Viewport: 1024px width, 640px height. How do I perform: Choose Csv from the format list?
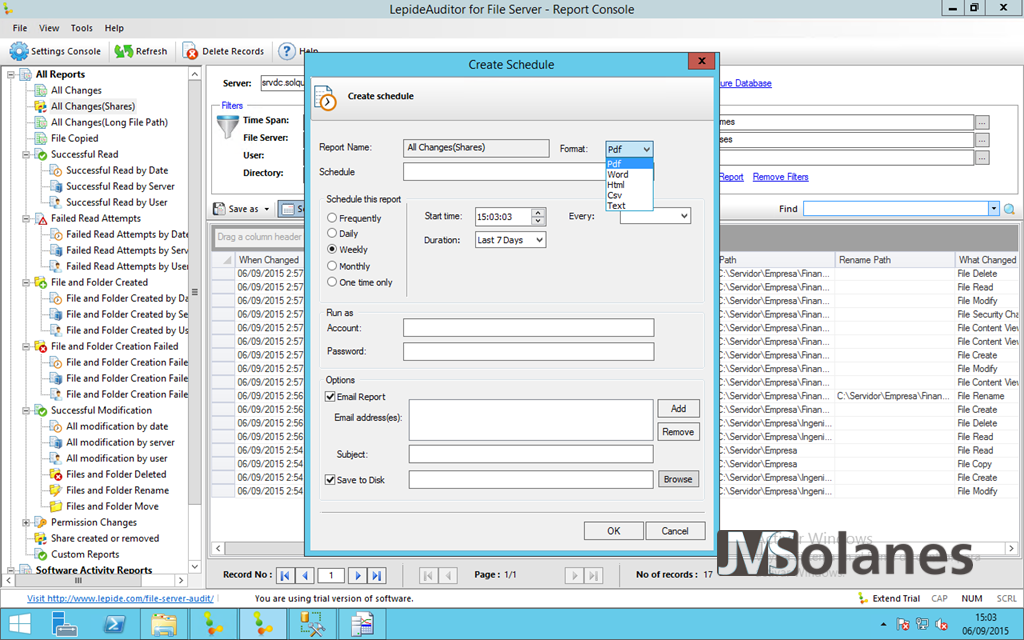[630, 195]
